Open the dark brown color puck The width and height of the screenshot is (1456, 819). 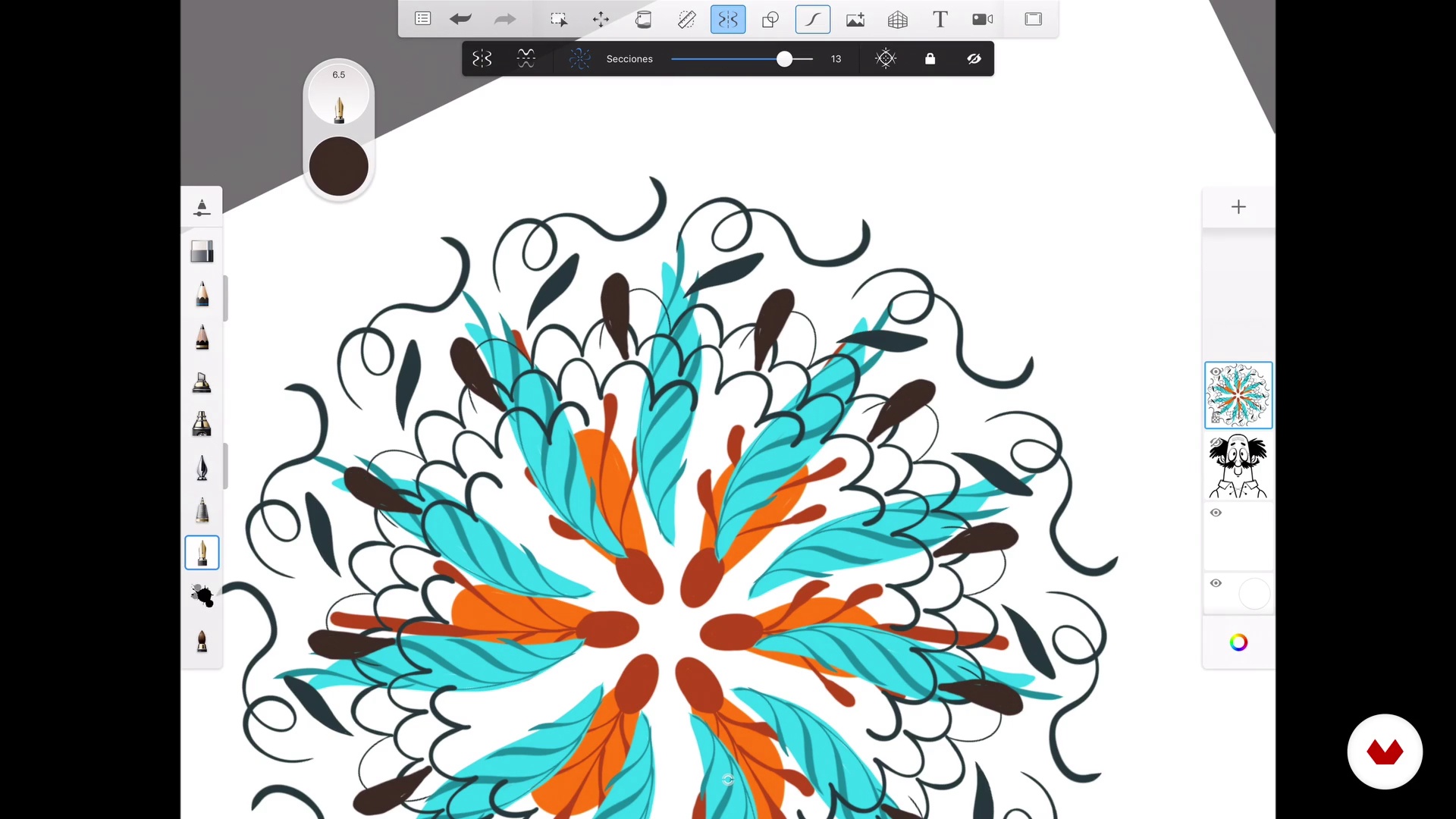pyautogui.click(x=339, y=166)
